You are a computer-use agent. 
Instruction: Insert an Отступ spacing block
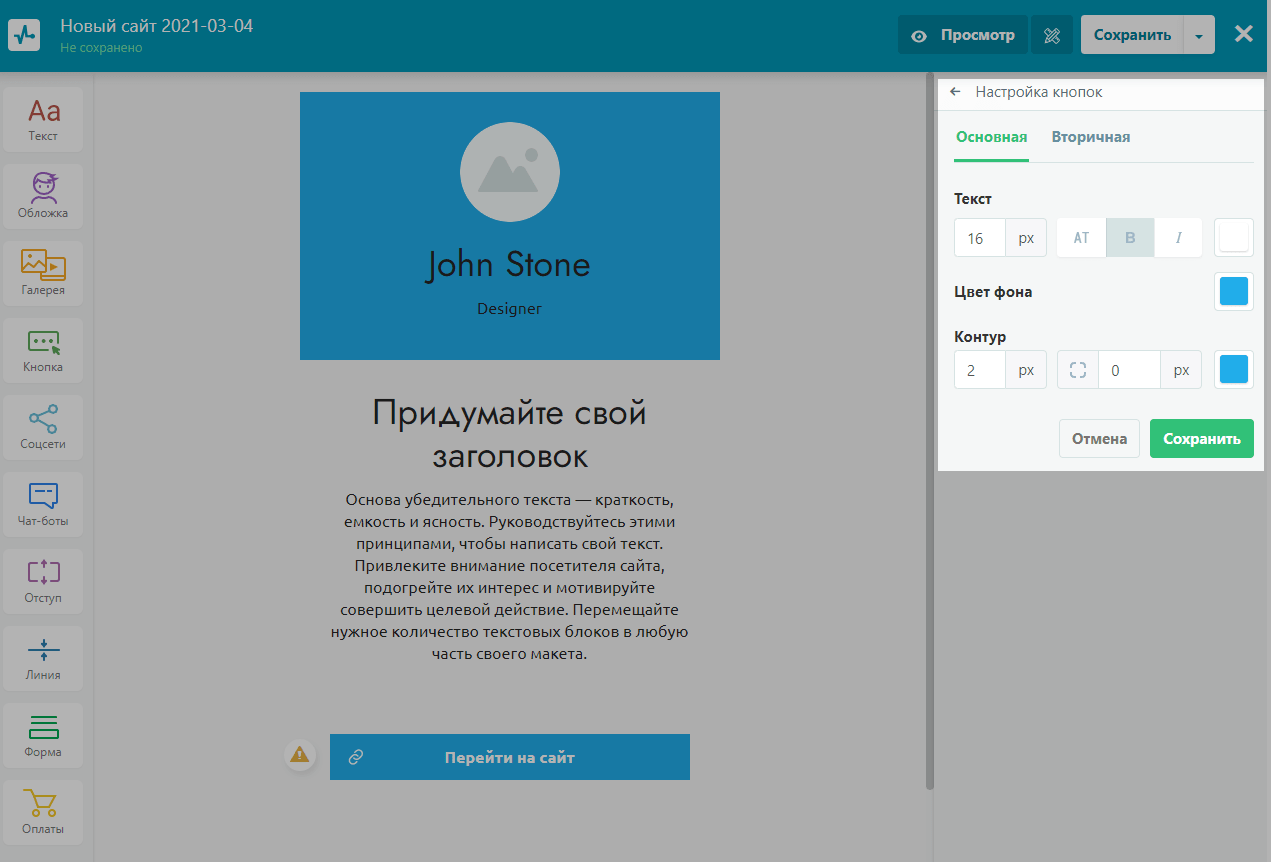[x=43, y=581]
